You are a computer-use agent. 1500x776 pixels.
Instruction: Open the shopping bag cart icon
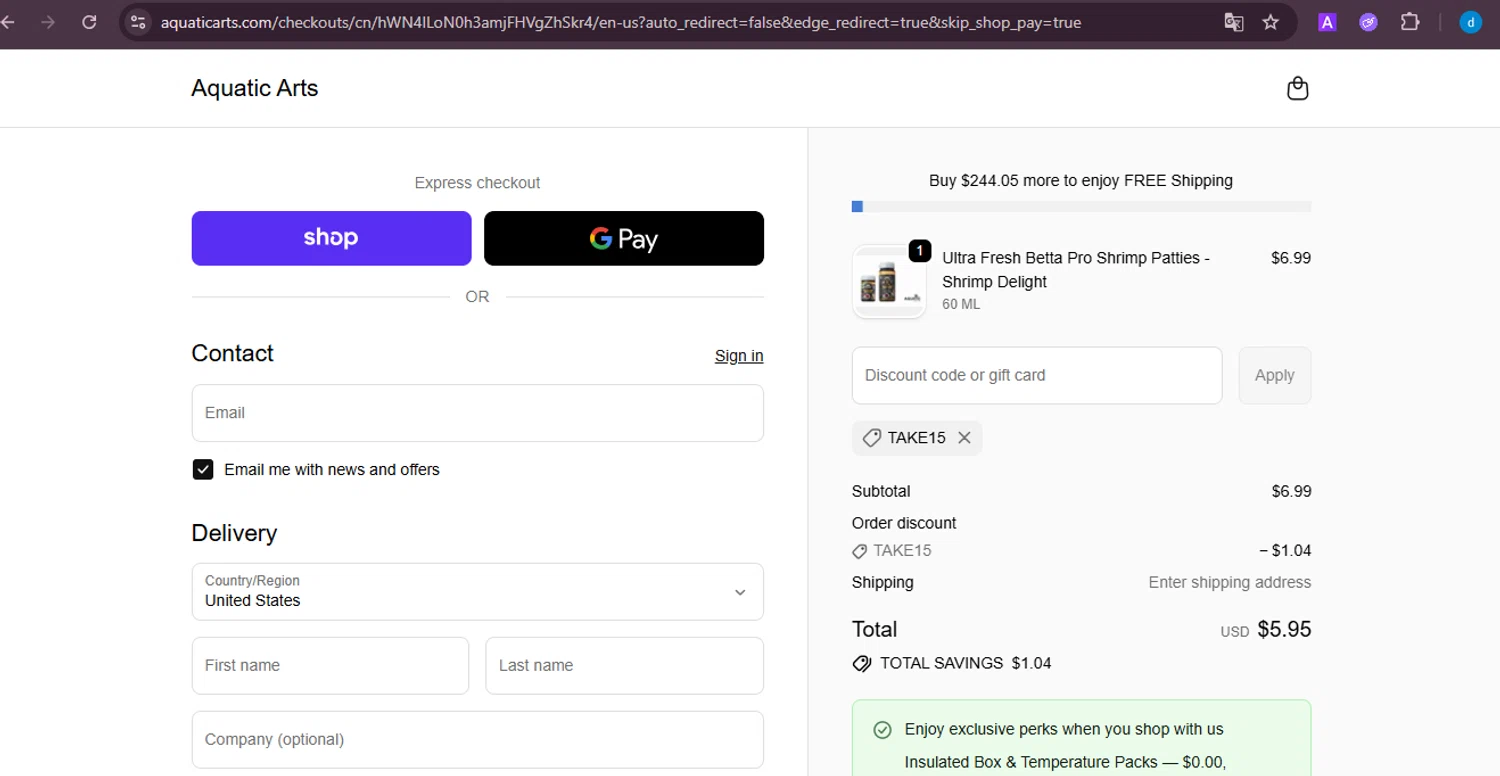coord(1297,89)
